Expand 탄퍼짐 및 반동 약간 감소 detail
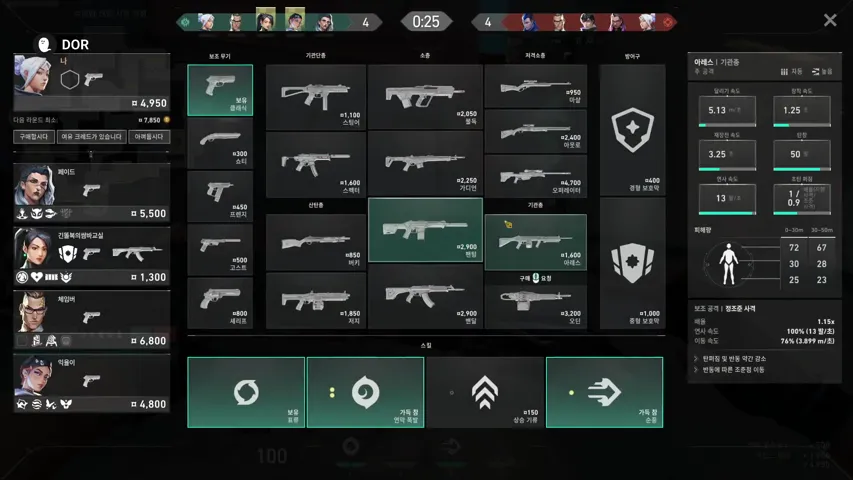Viewport: 853px width, 480px height. (x=730, y=359)
